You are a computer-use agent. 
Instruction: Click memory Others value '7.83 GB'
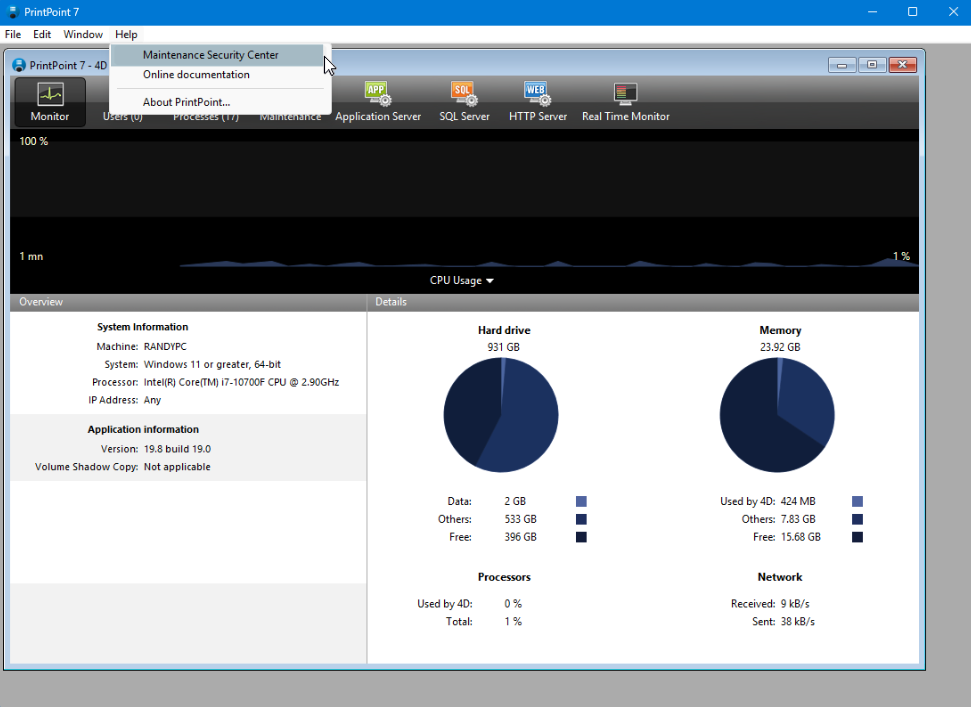click(x=798, y=519)
